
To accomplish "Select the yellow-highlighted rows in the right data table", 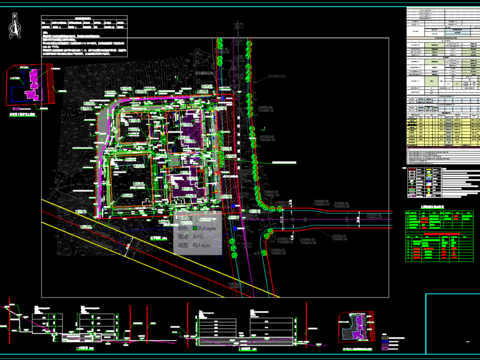I will coord(443,132).
